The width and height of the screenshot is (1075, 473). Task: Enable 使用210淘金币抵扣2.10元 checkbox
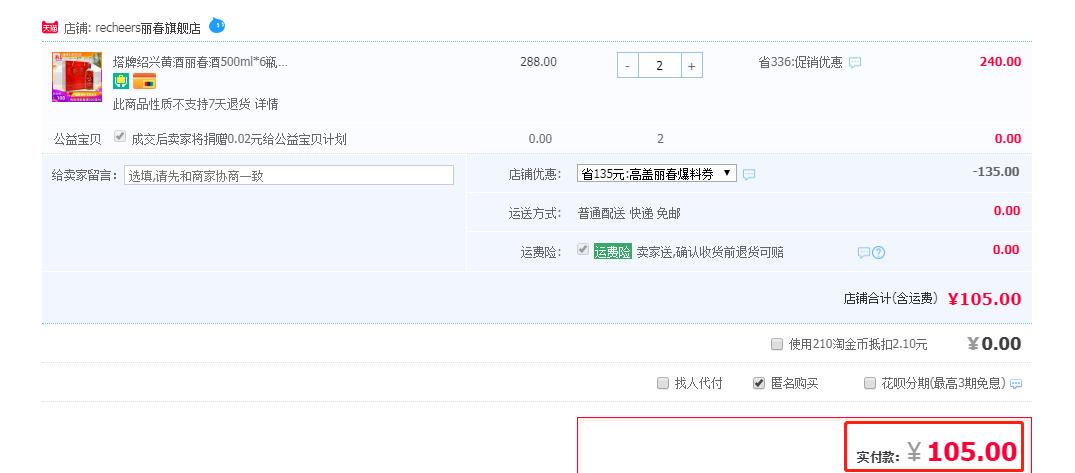click(777, 344)
